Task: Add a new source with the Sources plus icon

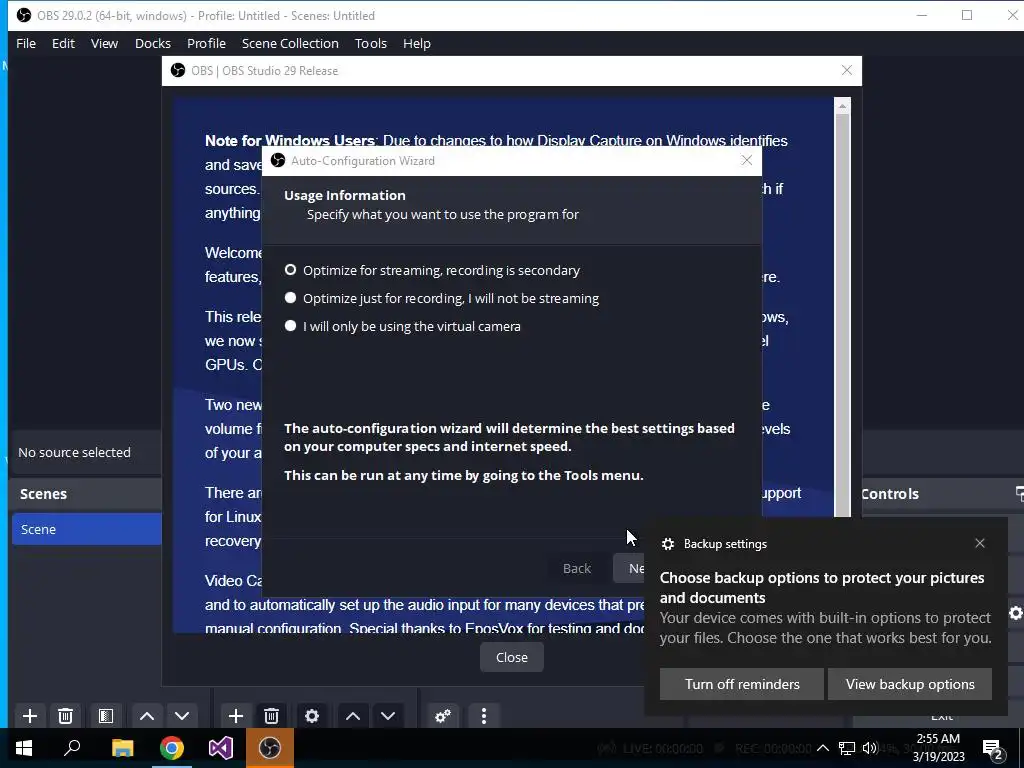Action: coord(236,716)
